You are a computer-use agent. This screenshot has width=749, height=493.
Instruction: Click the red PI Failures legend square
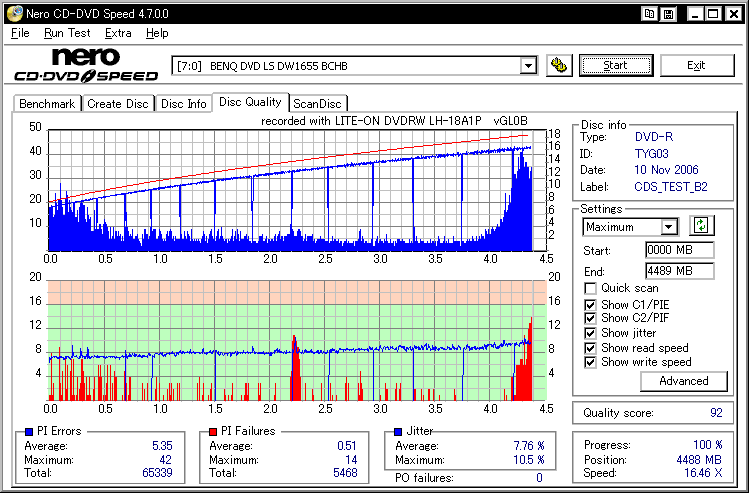tap(213, 431)
